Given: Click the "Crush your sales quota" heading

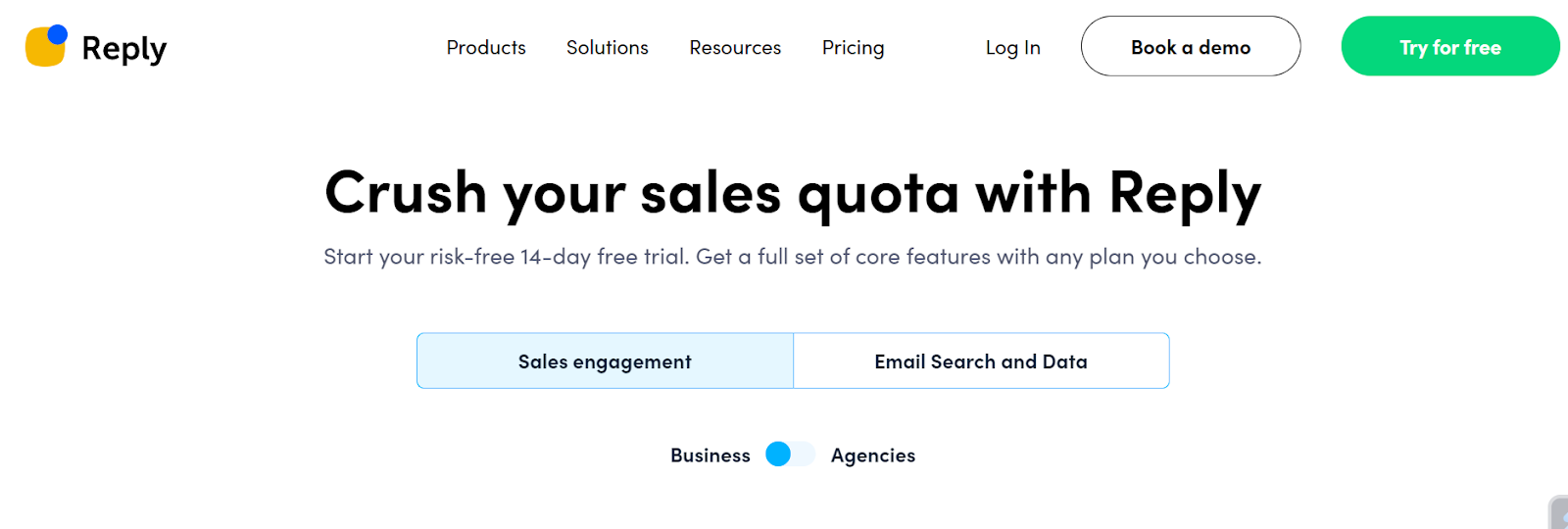Looking at the screenshot, I should [x=792, y=193].
